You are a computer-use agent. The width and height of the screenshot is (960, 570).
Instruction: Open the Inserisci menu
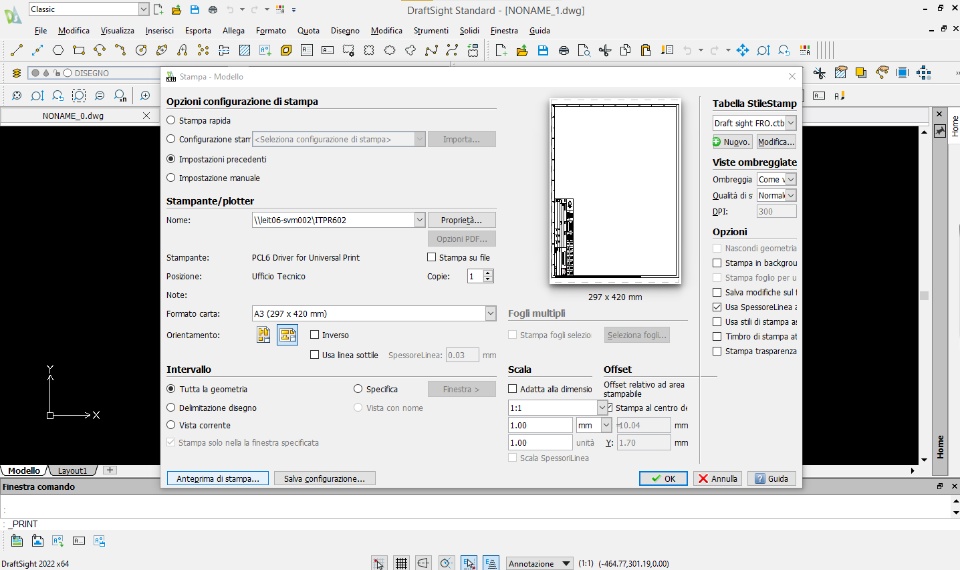(159, 30)
